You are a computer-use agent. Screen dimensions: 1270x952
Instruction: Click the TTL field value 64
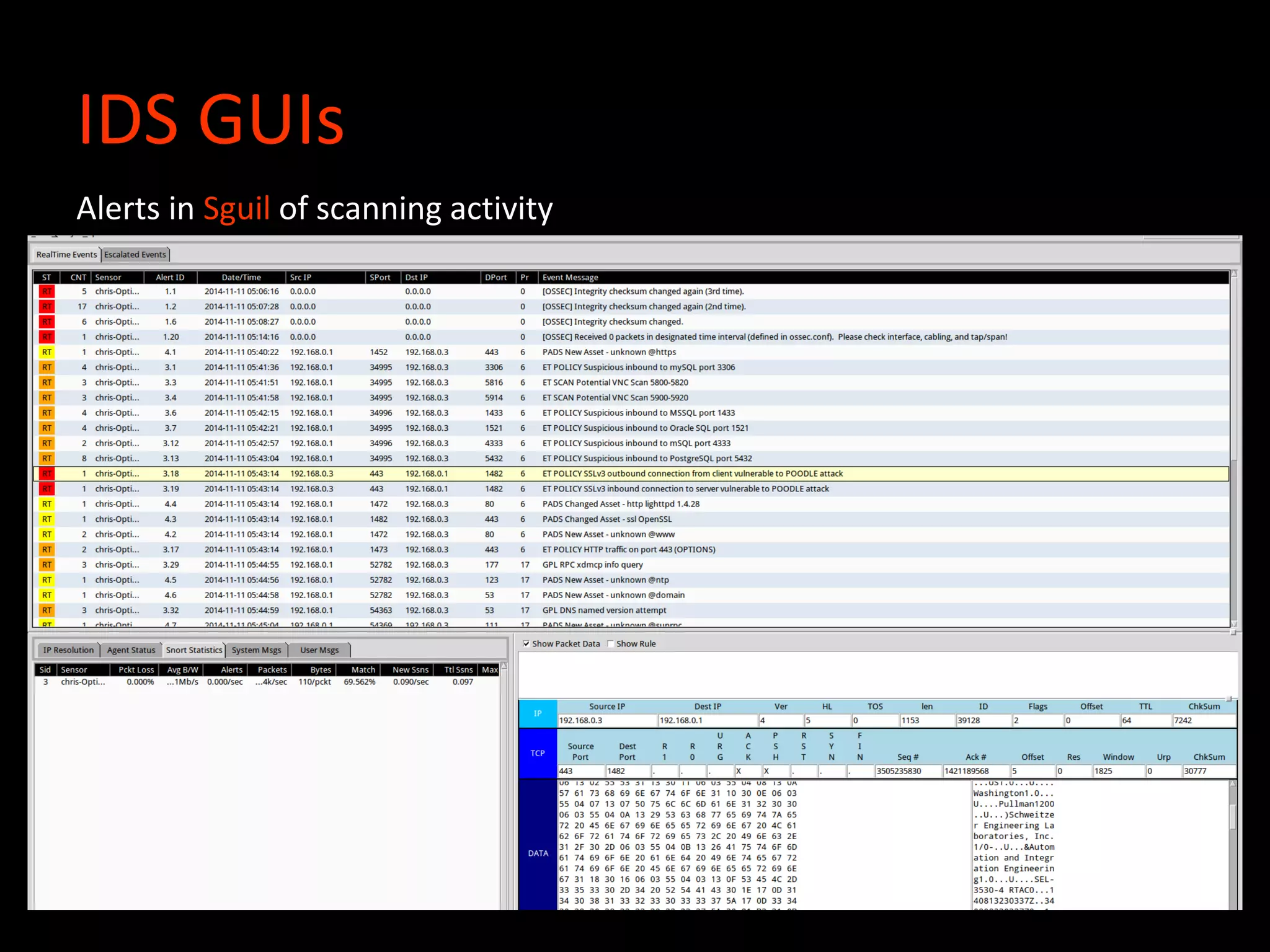tap(1145, 720)
